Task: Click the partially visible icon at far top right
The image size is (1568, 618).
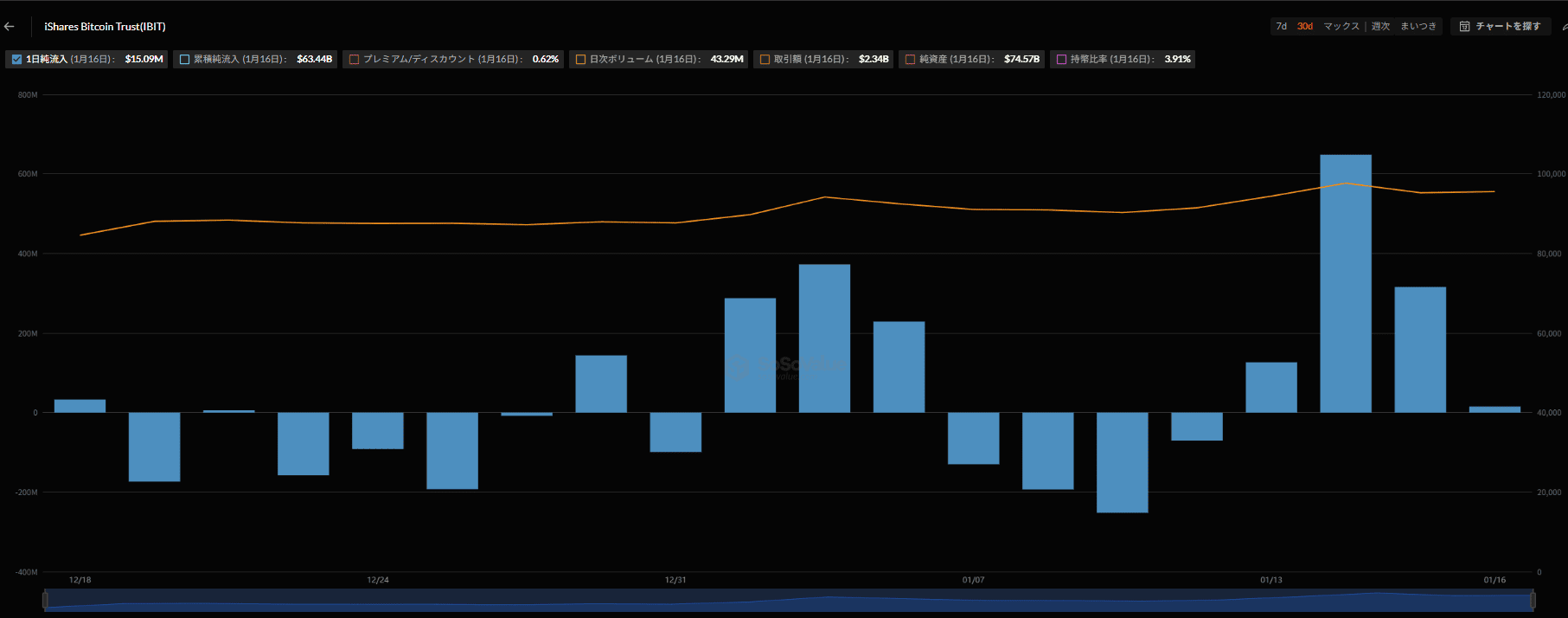Action: (1564, 27)
